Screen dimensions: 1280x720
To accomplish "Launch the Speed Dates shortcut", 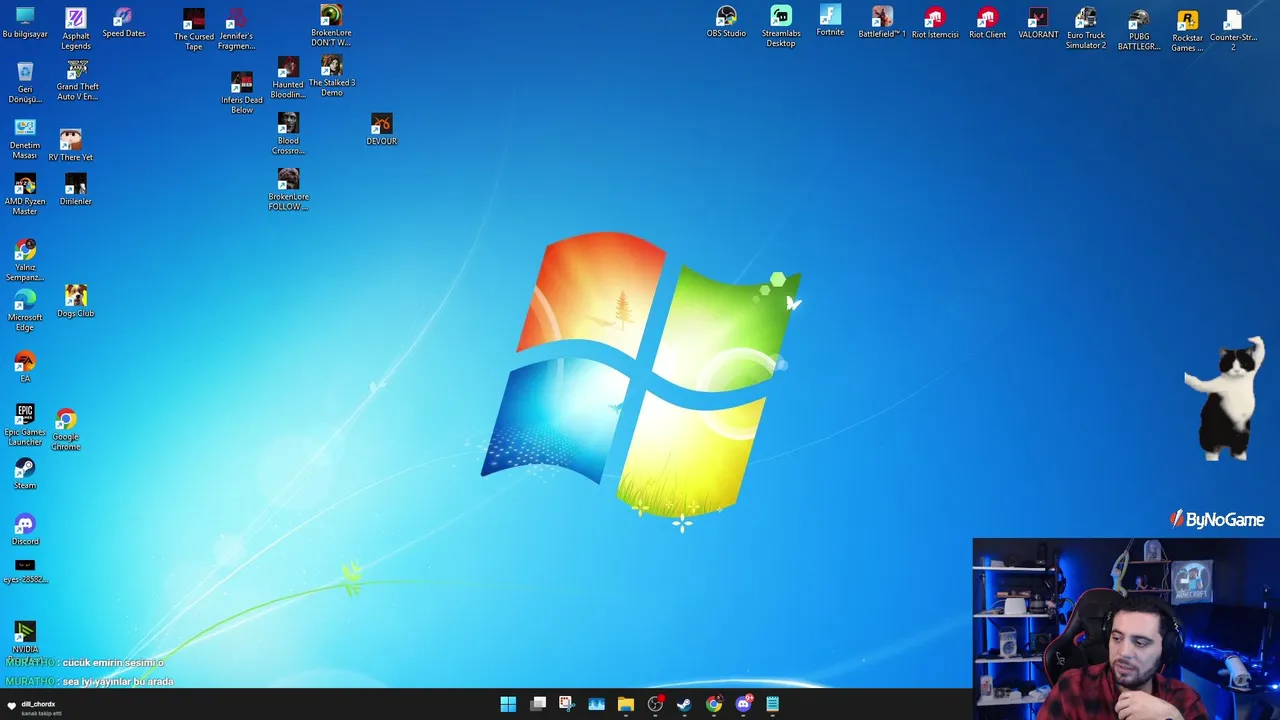I will pyautogui.click(x=123, y=22).
